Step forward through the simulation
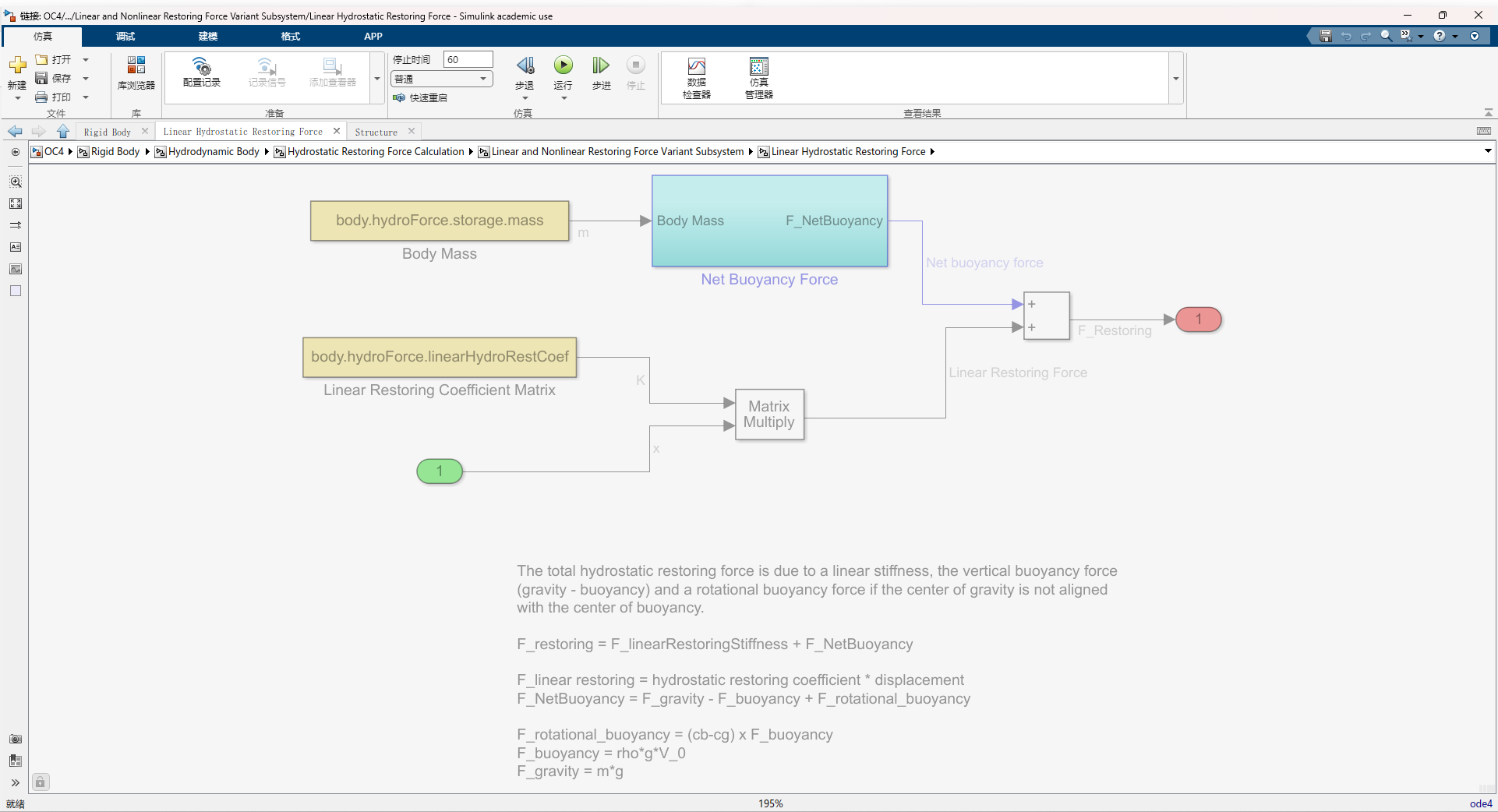The width and height of the screenshot is (1498, 812). 600,65
